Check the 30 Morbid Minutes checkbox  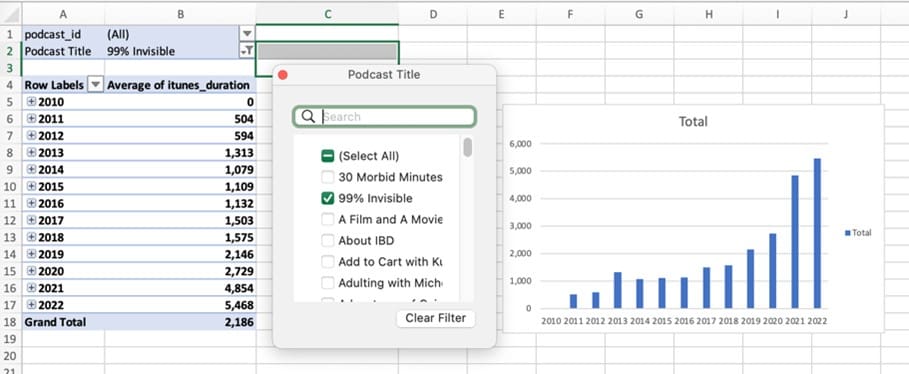(328, 177)
